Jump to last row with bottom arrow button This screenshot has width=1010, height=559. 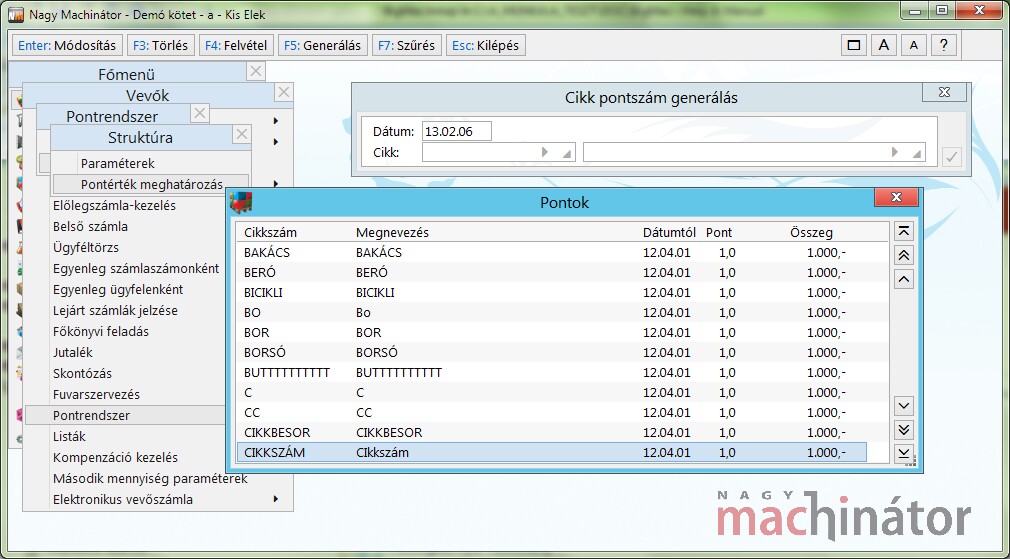[x=904, y=453]
